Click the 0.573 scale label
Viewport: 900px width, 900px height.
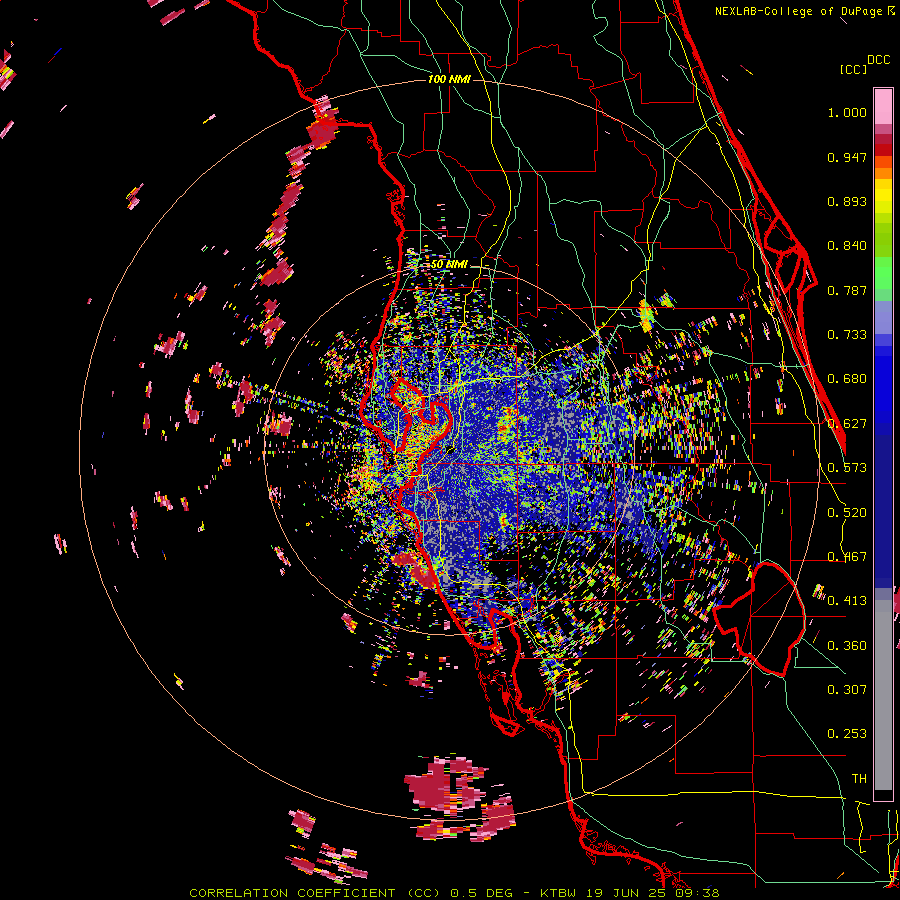click(847, 468)
